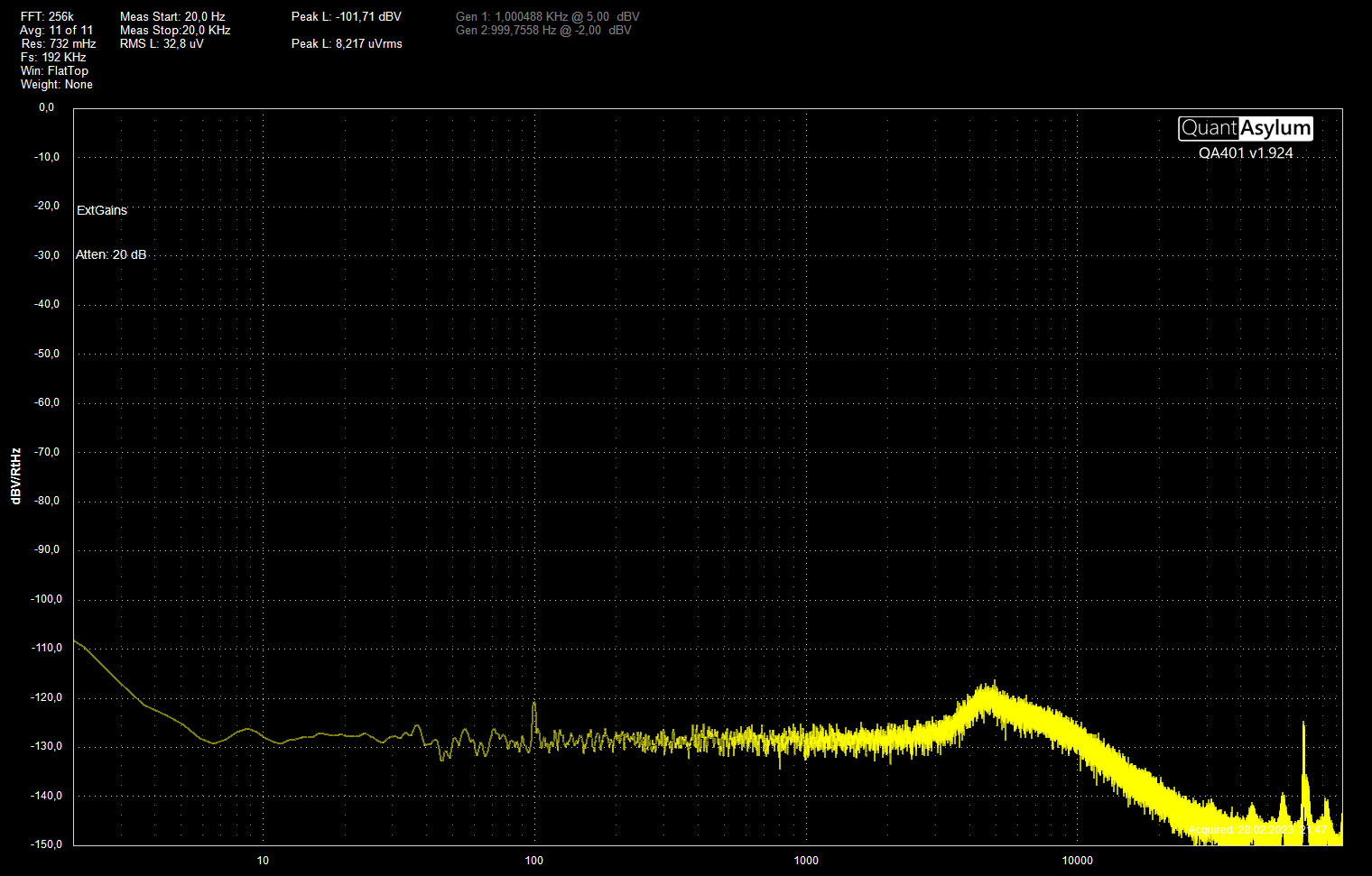Click the Atten: 20 dB label
Viewport: 1372px width, 876px height.
pyautogui.click(x=111, y=254)
